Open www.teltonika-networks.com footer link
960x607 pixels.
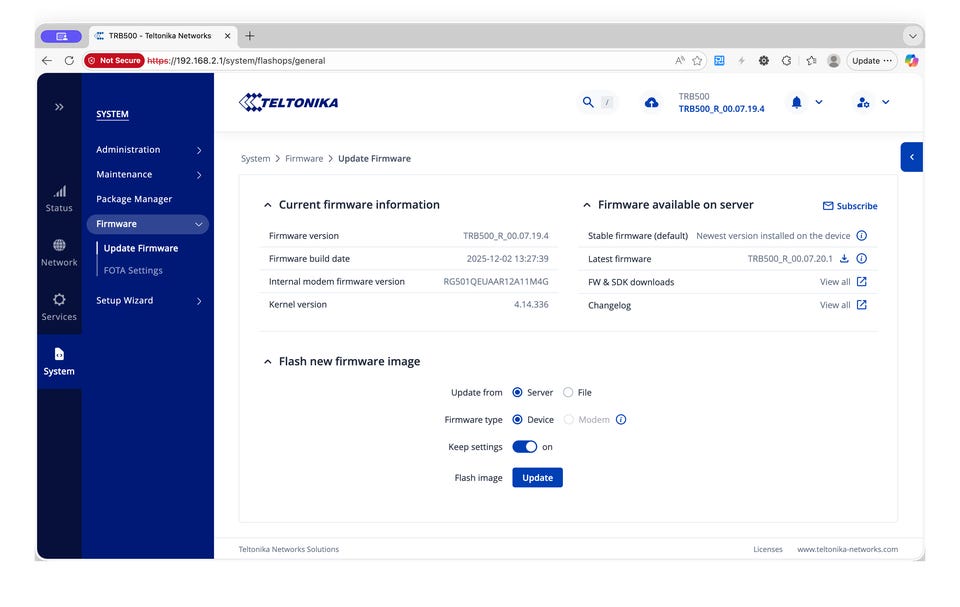[847, 549]
